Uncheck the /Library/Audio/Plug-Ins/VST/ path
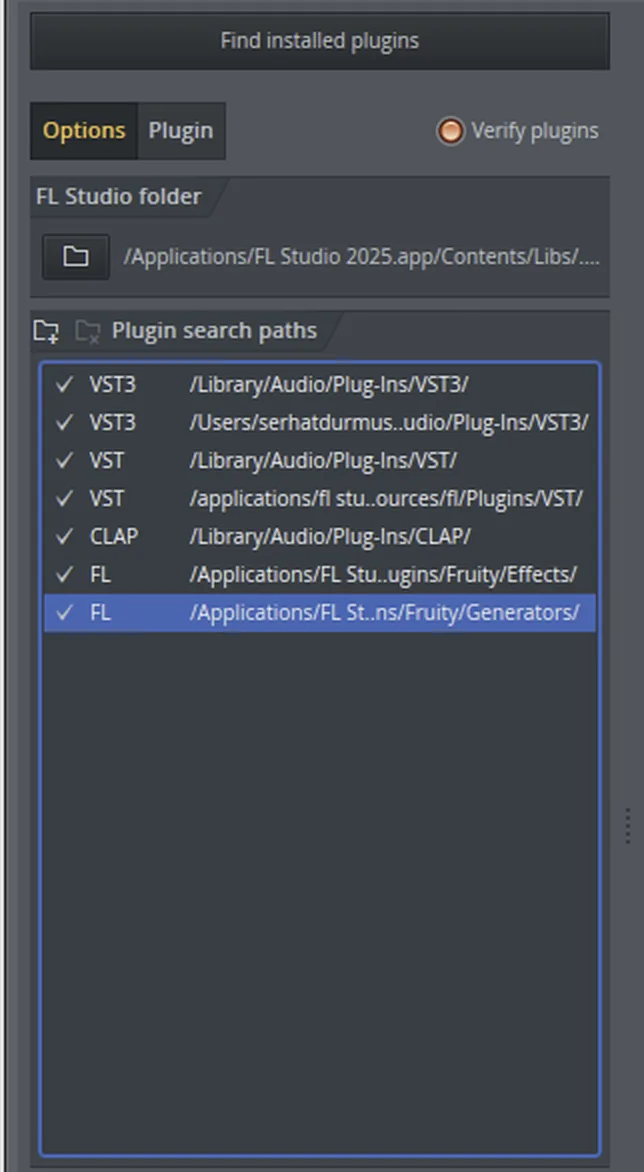 [x=65, y=460]
